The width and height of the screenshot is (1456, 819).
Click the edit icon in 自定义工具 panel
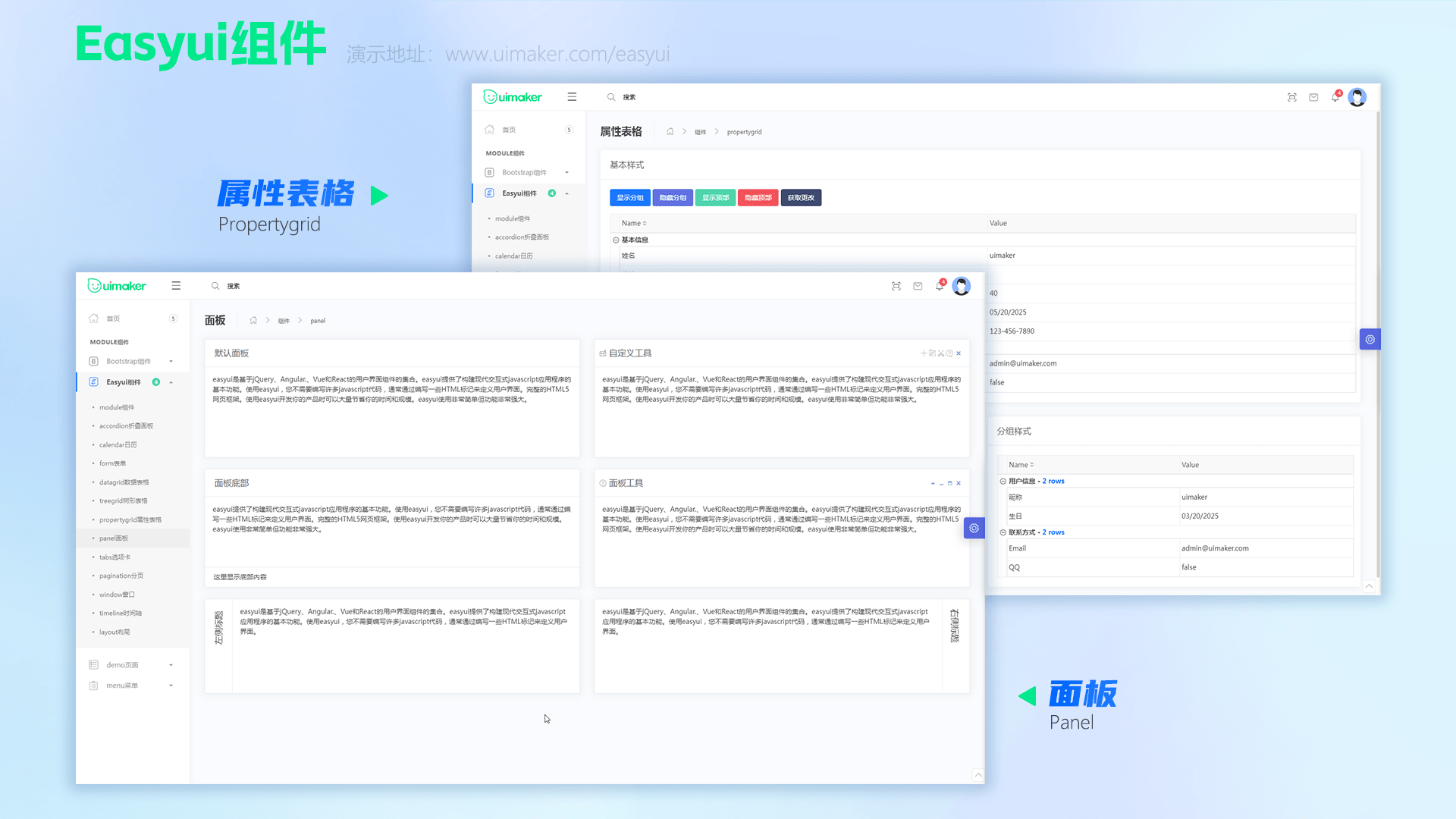pos(933,353)
